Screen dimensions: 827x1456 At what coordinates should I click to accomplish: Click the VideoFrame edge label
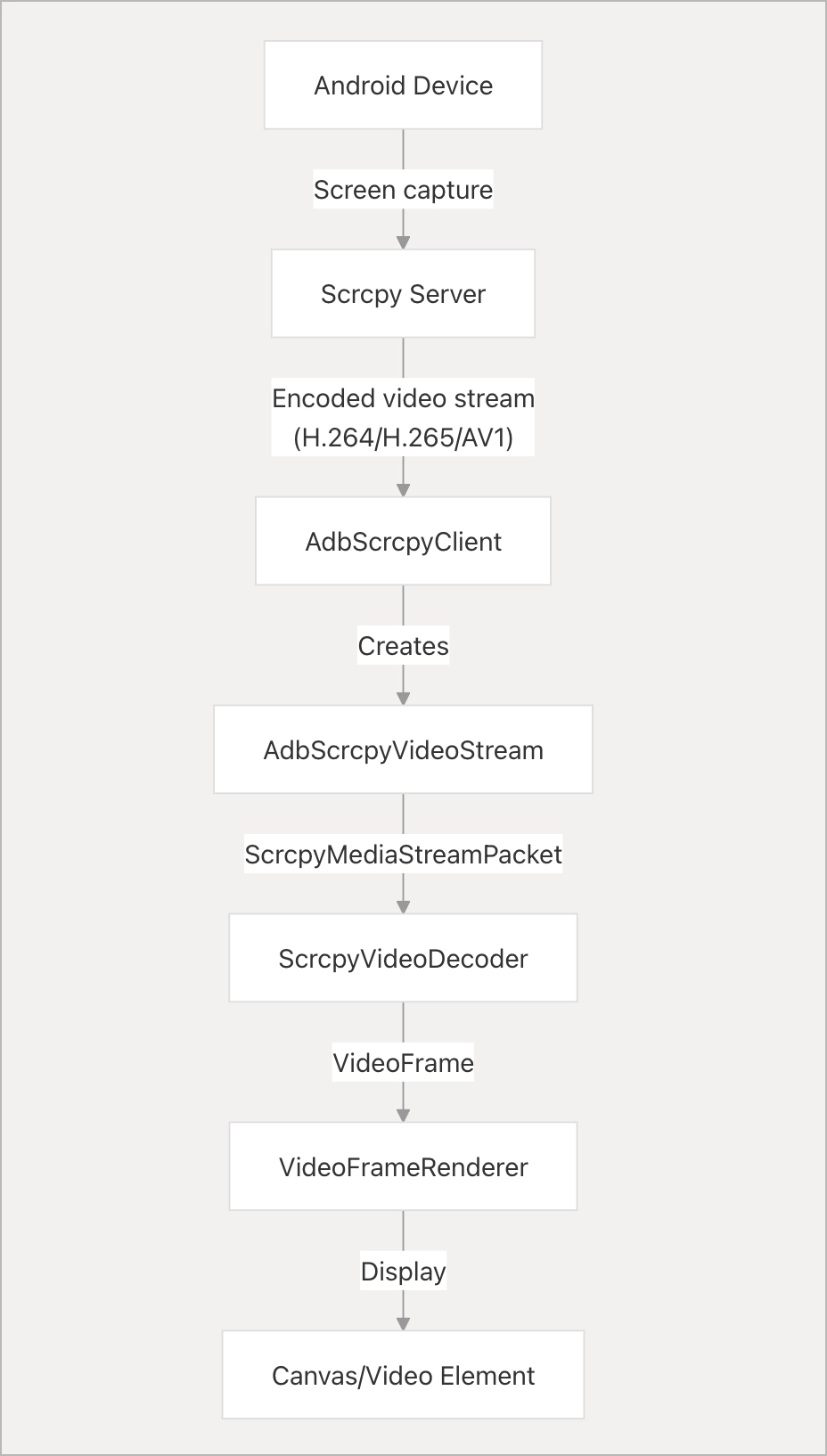click(403, 1063)
